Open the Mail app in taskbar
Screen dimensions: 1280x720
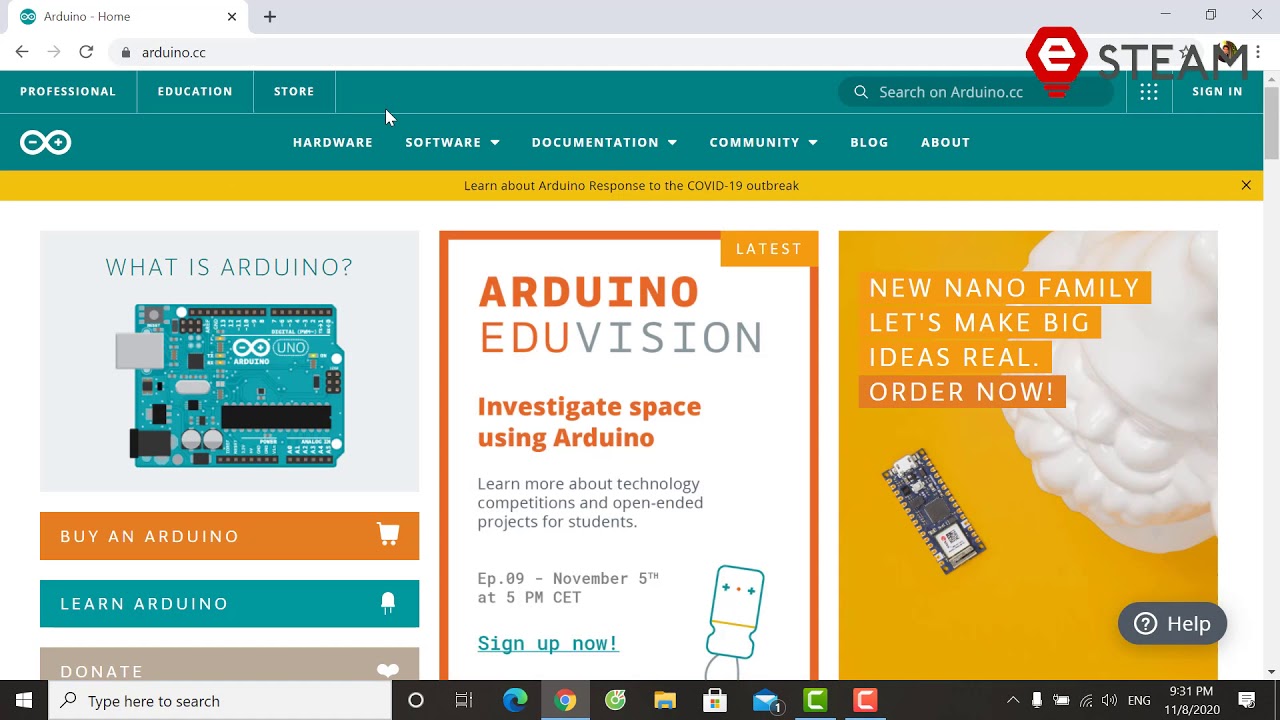766,701
